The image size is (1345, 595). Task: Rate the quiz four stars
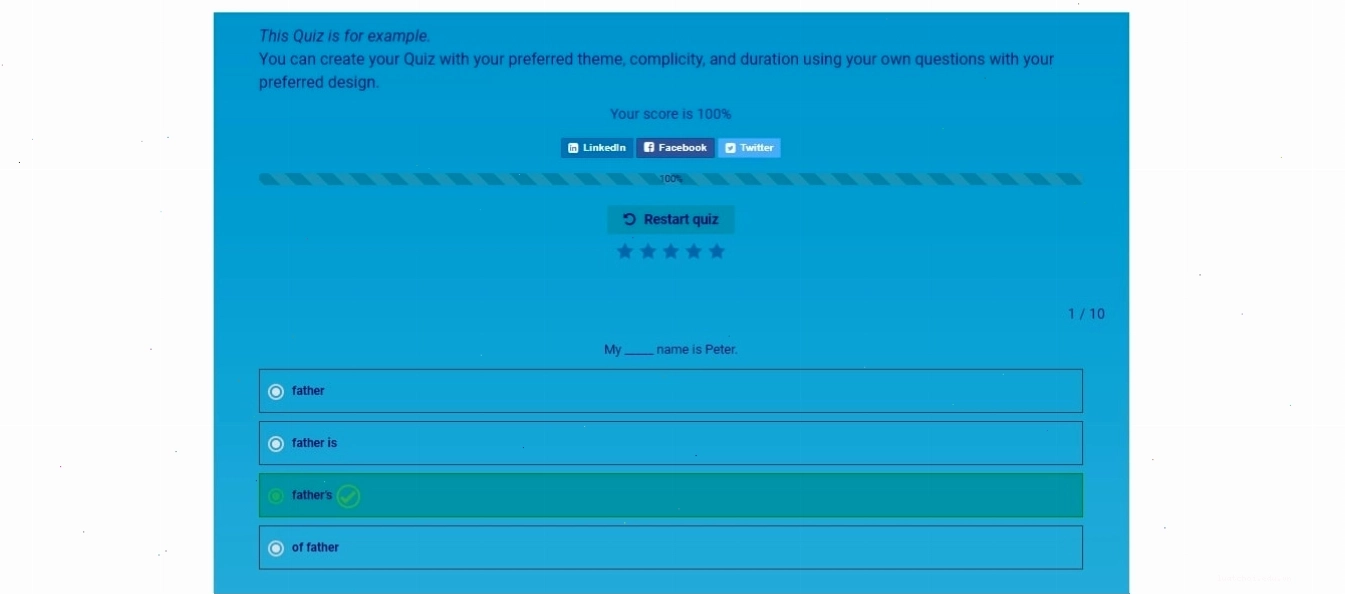click(x=694, y=251)
